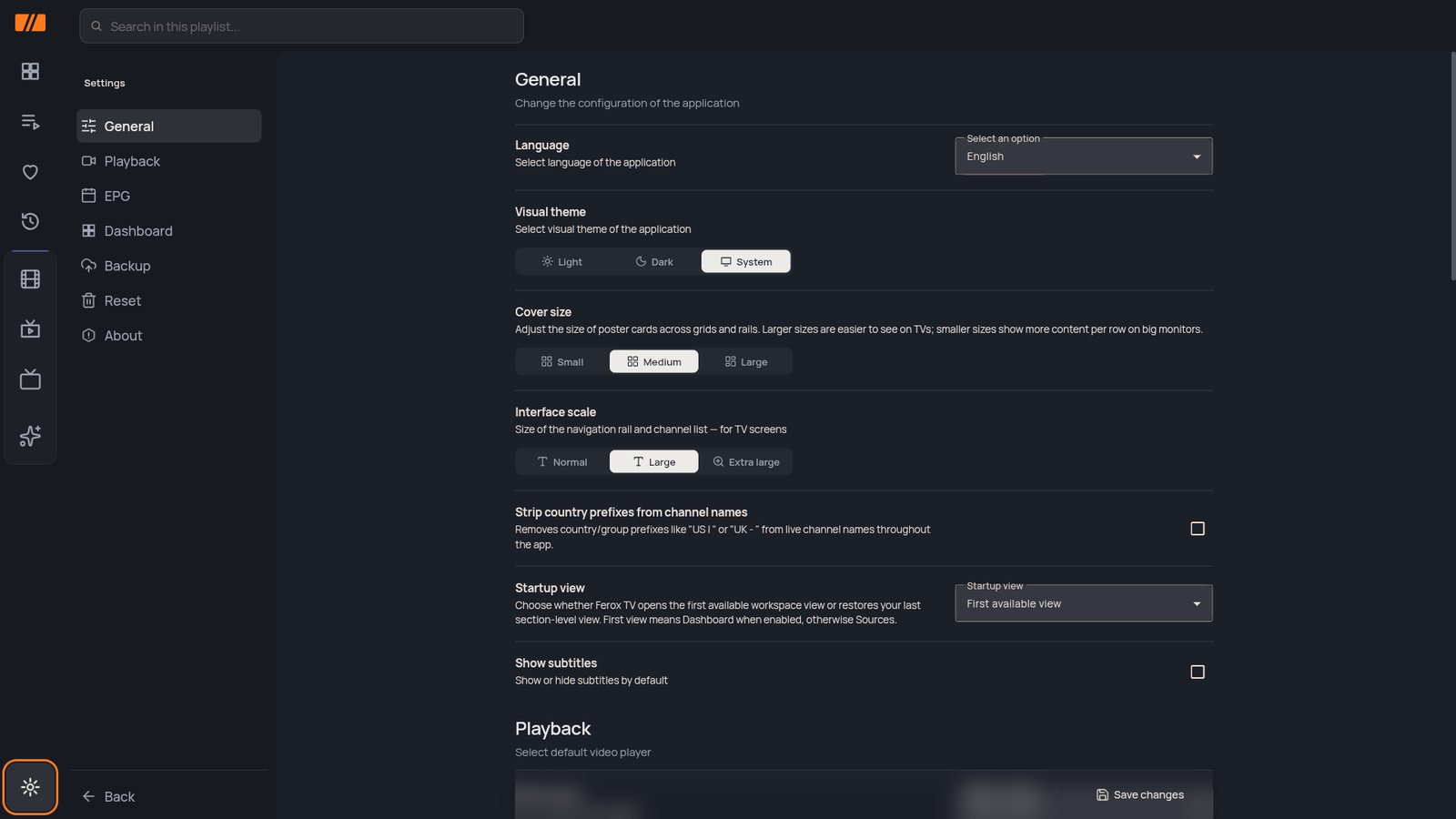Select Medium cover size
This screenshot has width=1456, height=819.
[653, 362]
